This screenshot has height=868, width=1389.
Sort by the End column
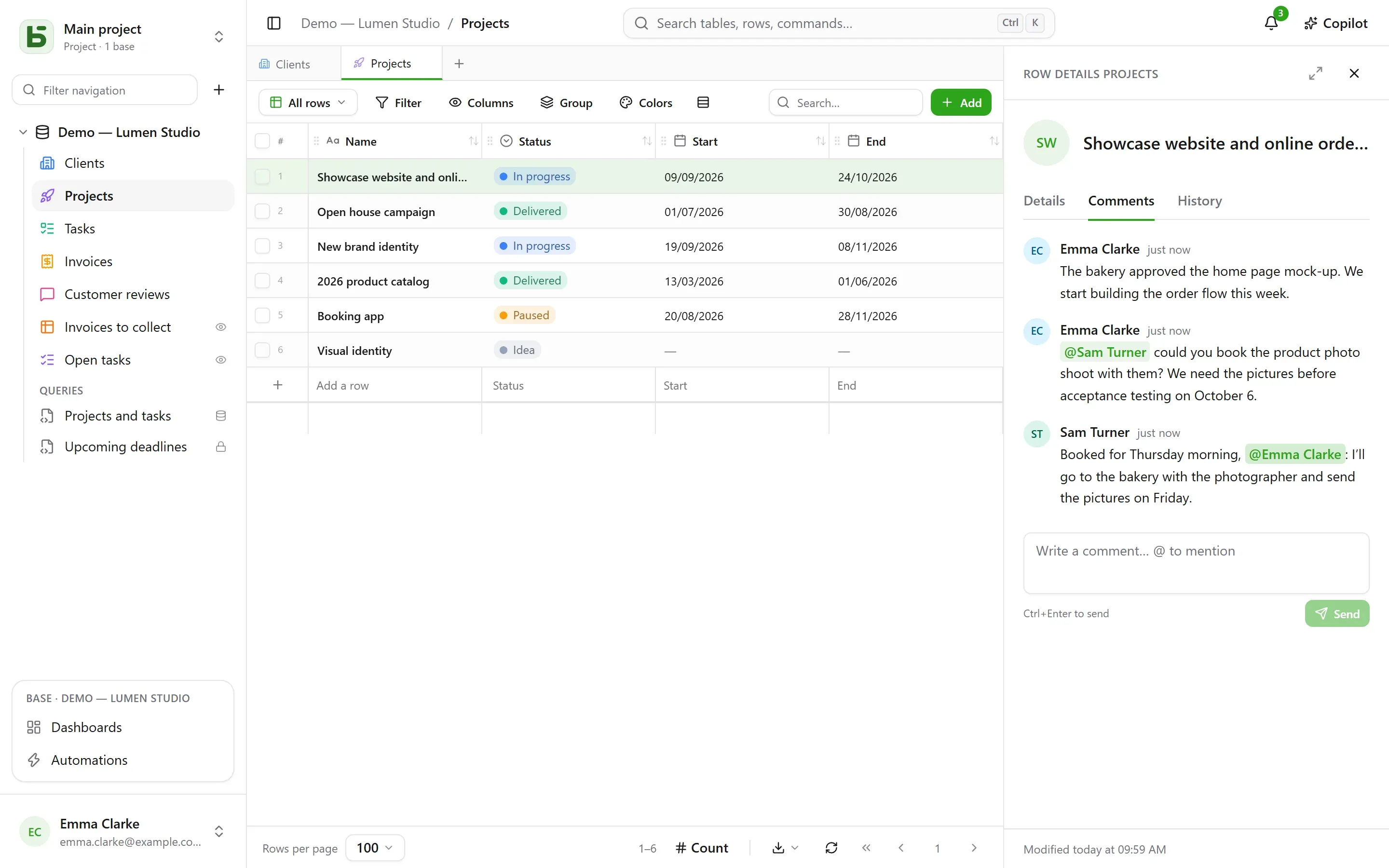click(994, 141)
